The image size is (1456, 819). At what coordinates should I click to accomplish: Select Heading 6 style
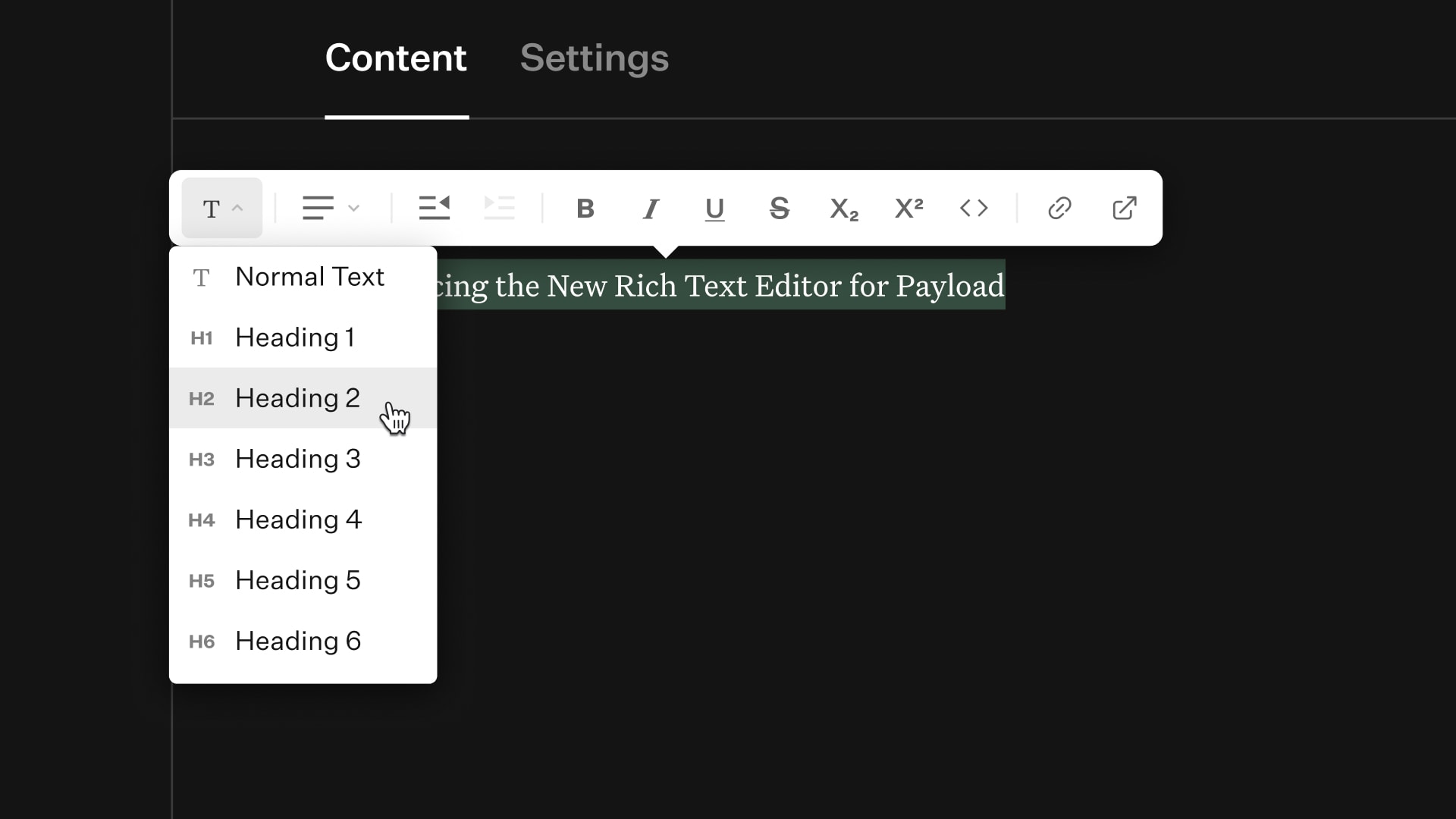[303, 641]
